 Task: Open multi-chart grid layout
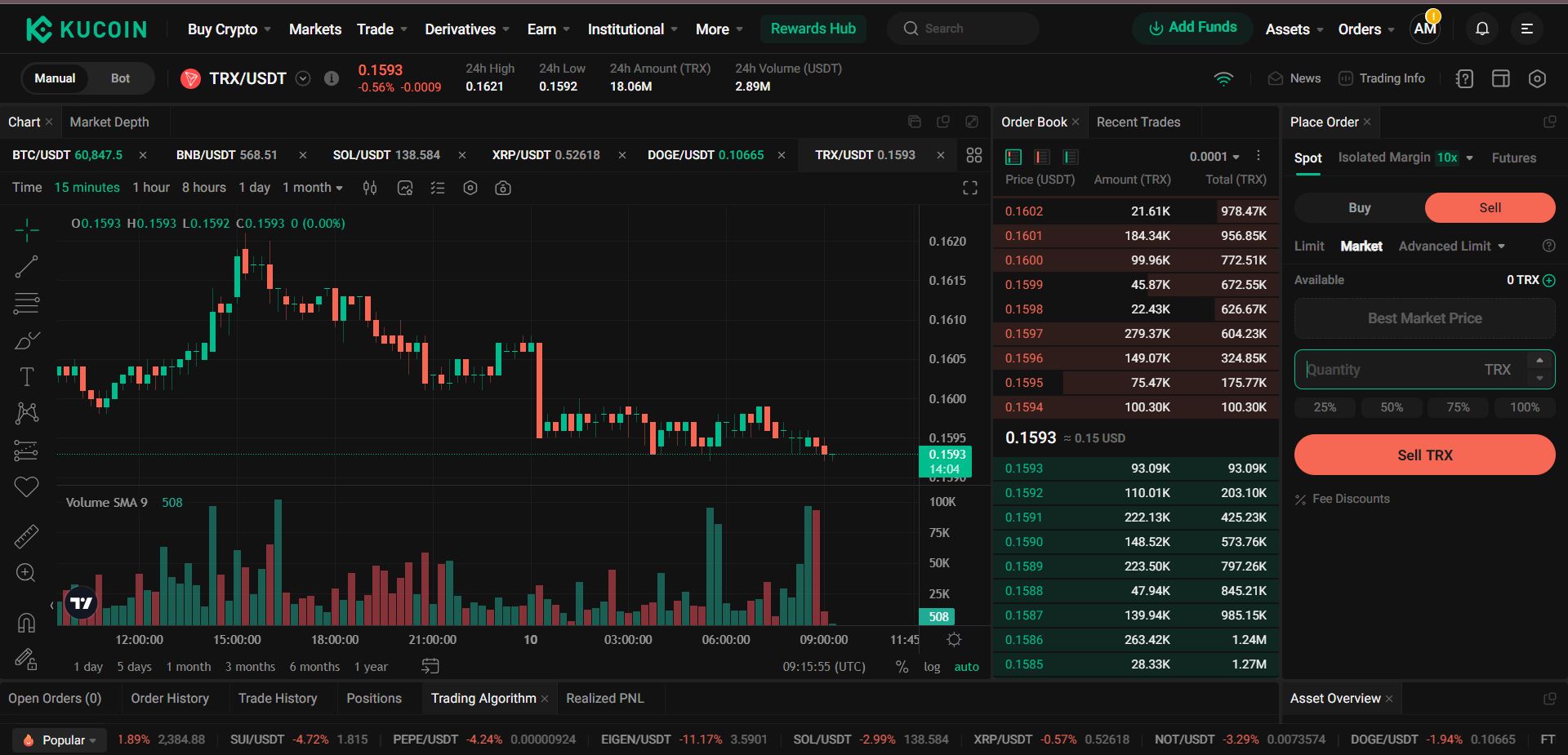click(974, 155)
